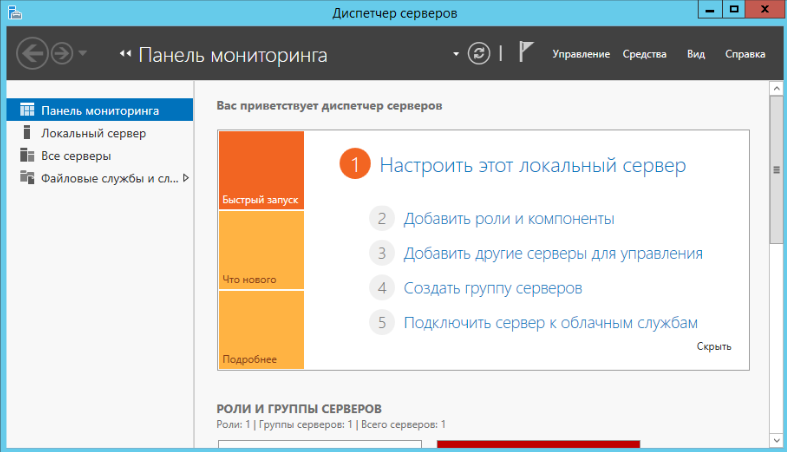Click the Все серверы icon
Screen dimensions: 787x452
[27, 155]
